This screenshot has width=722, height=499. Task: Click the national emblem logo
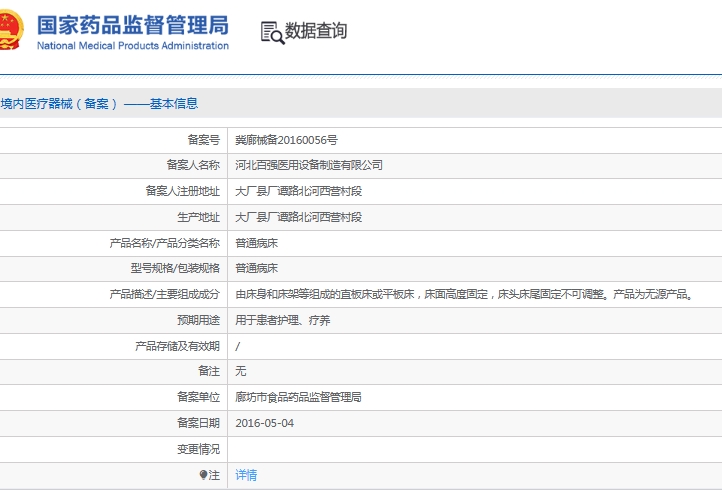coord(10,30)
